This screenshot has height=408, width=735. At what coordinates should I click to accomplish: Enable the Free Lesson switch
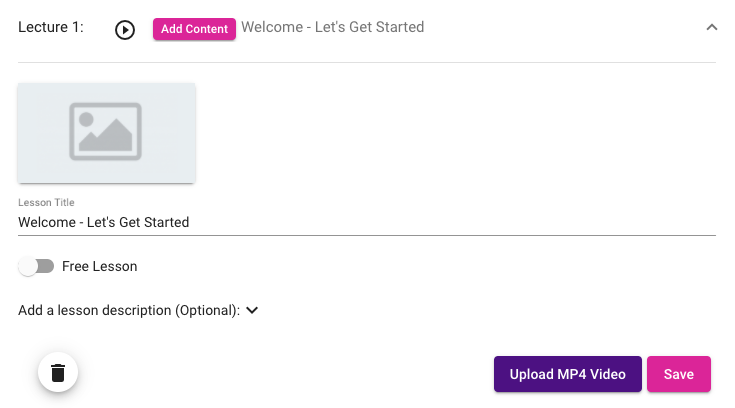click(36, 266)
